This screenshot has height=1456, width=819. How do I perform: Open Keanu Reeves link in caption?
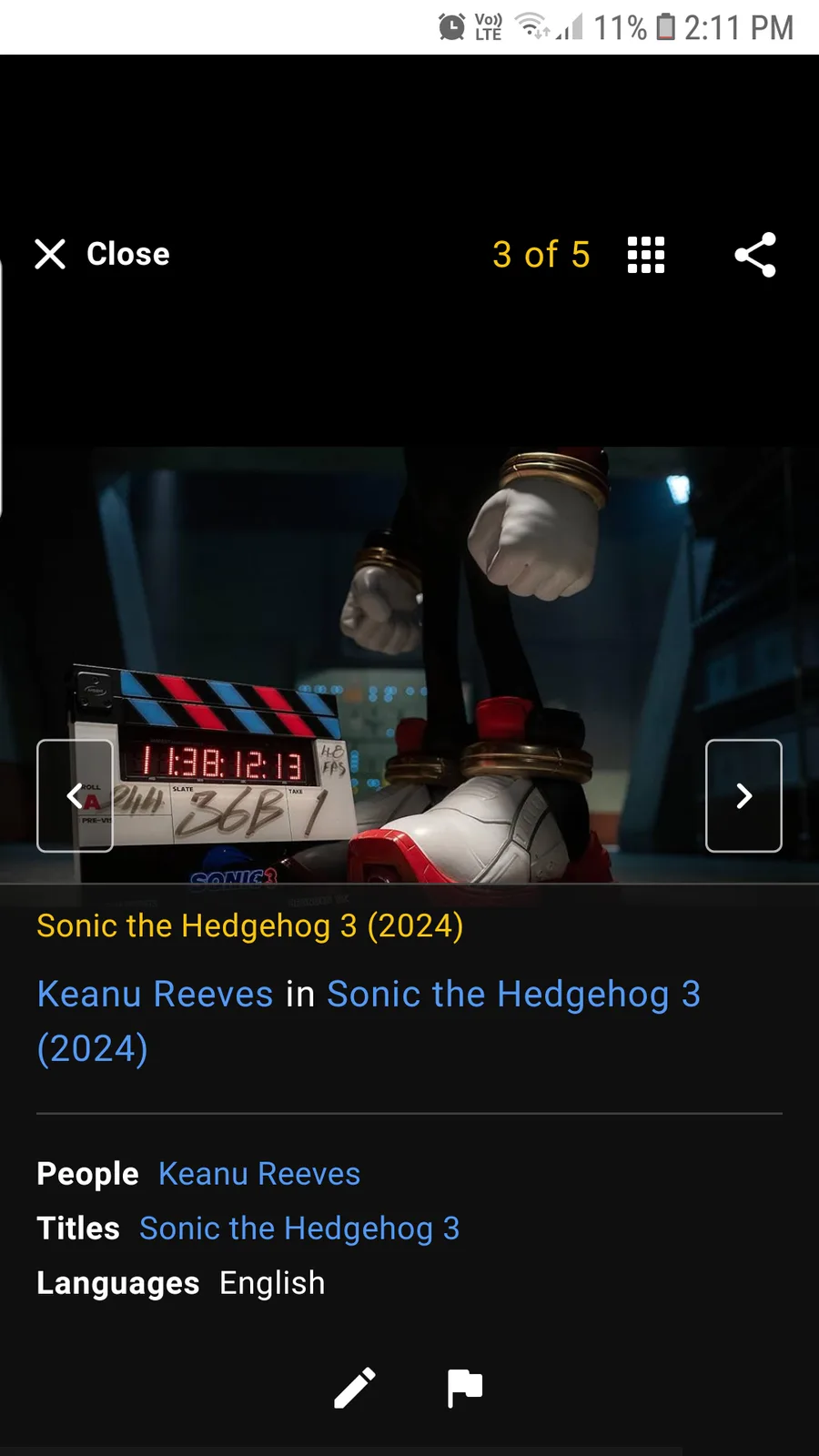pos(156,994)
